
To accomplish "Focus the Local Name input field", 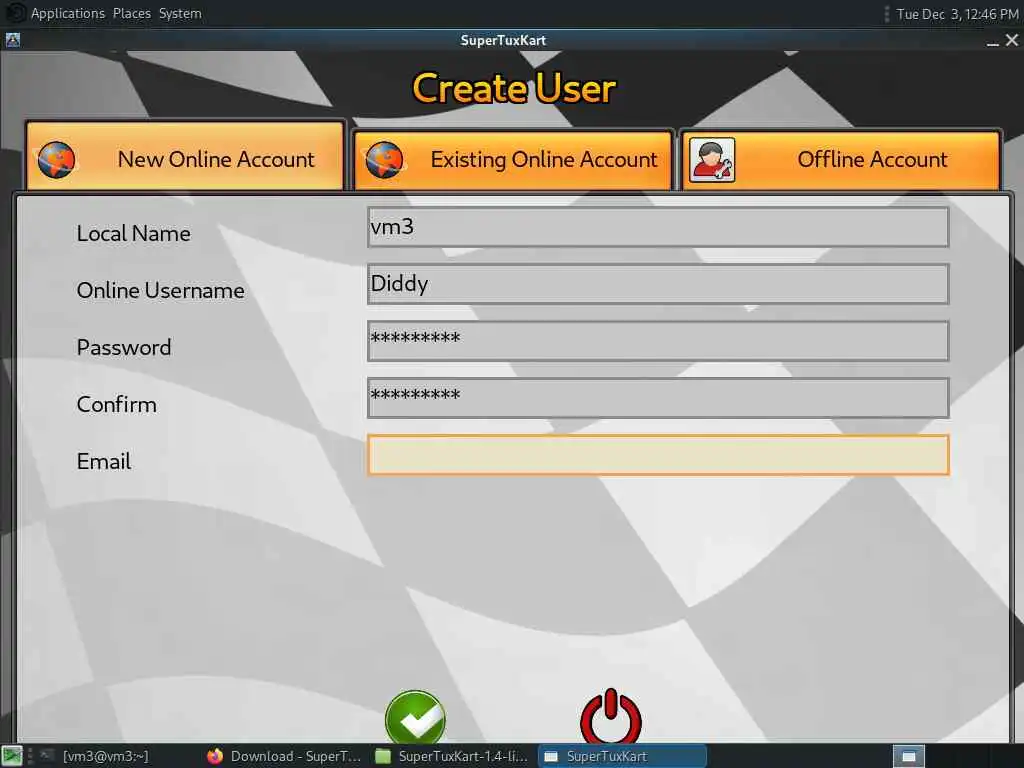I will (x=658, y=227).
